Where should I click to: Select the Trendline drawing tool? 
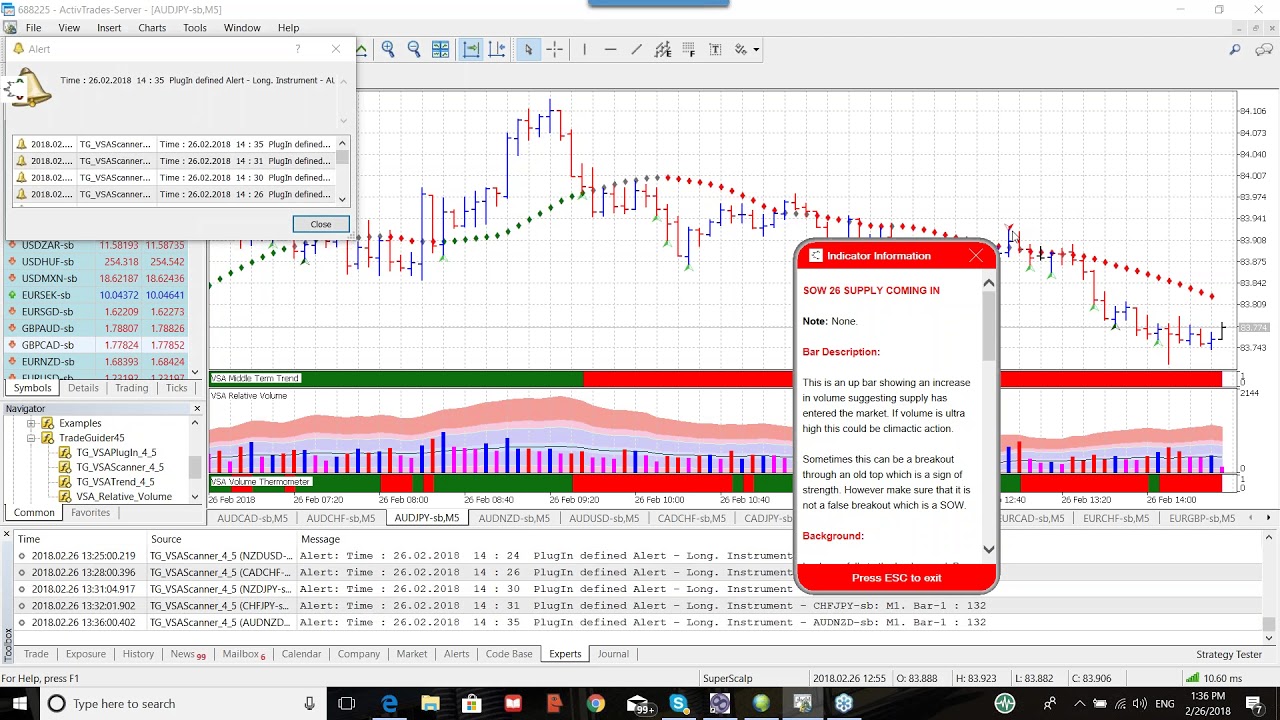coord(636,49)
